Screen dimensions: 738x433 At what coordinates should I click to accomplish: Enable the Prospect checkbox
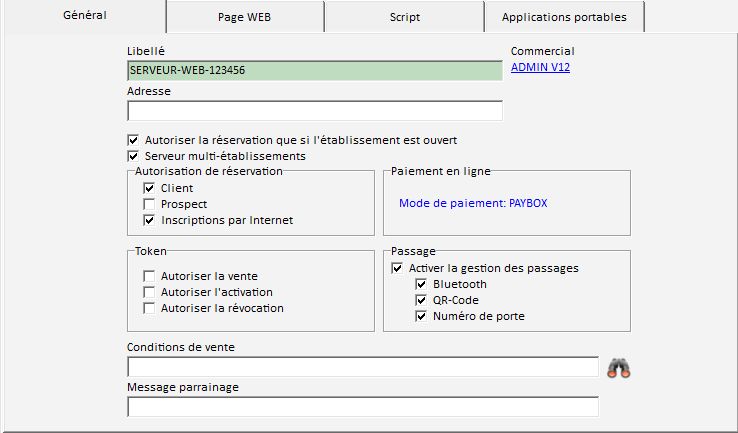point(149,204)
